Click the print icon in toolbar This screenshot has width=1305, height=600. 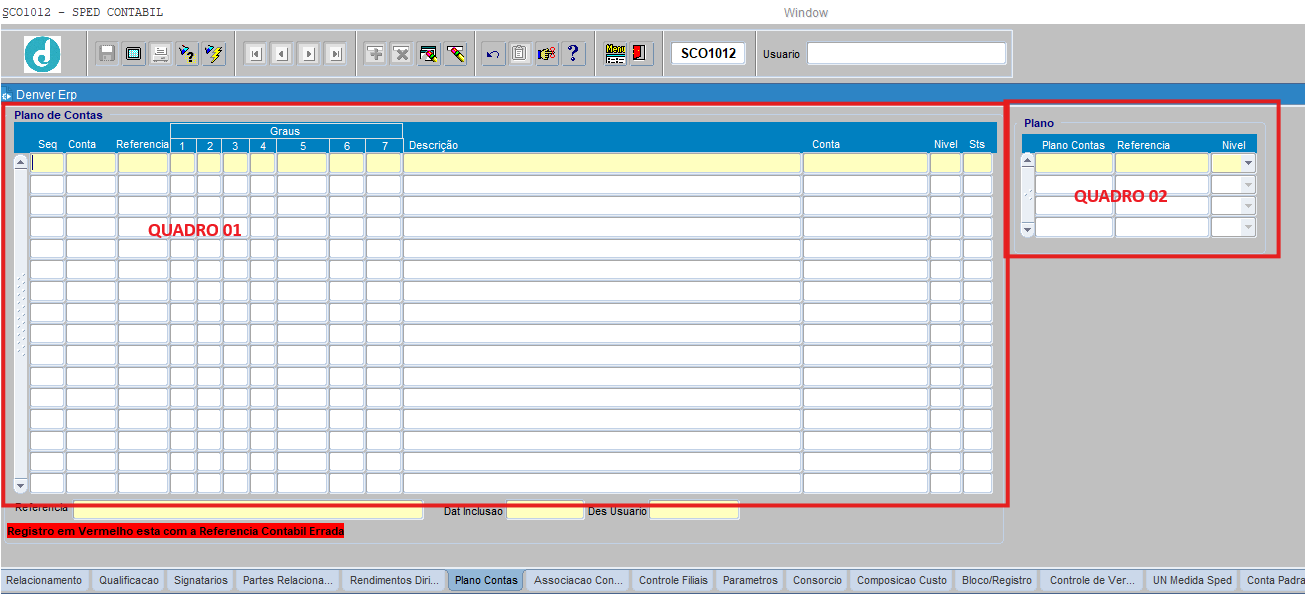point(160,54)
